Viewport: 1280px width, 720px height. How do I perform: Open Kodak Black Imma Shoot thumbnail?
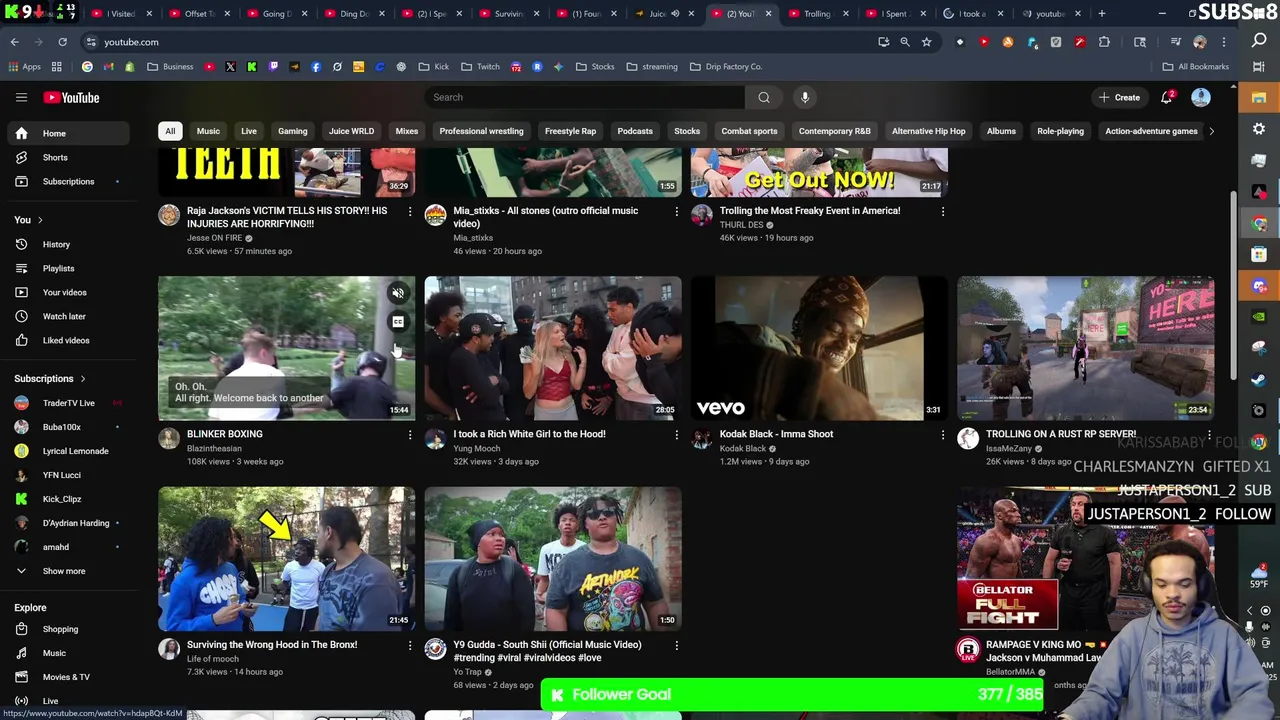point(819,348)
